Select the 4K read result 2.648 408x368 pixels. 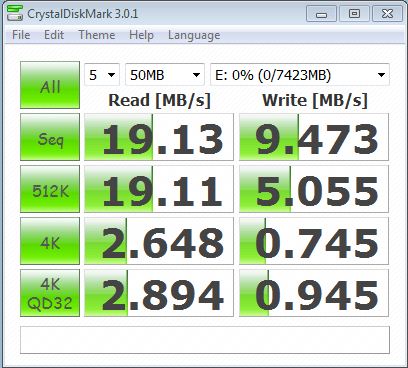[x=159, y=241]
